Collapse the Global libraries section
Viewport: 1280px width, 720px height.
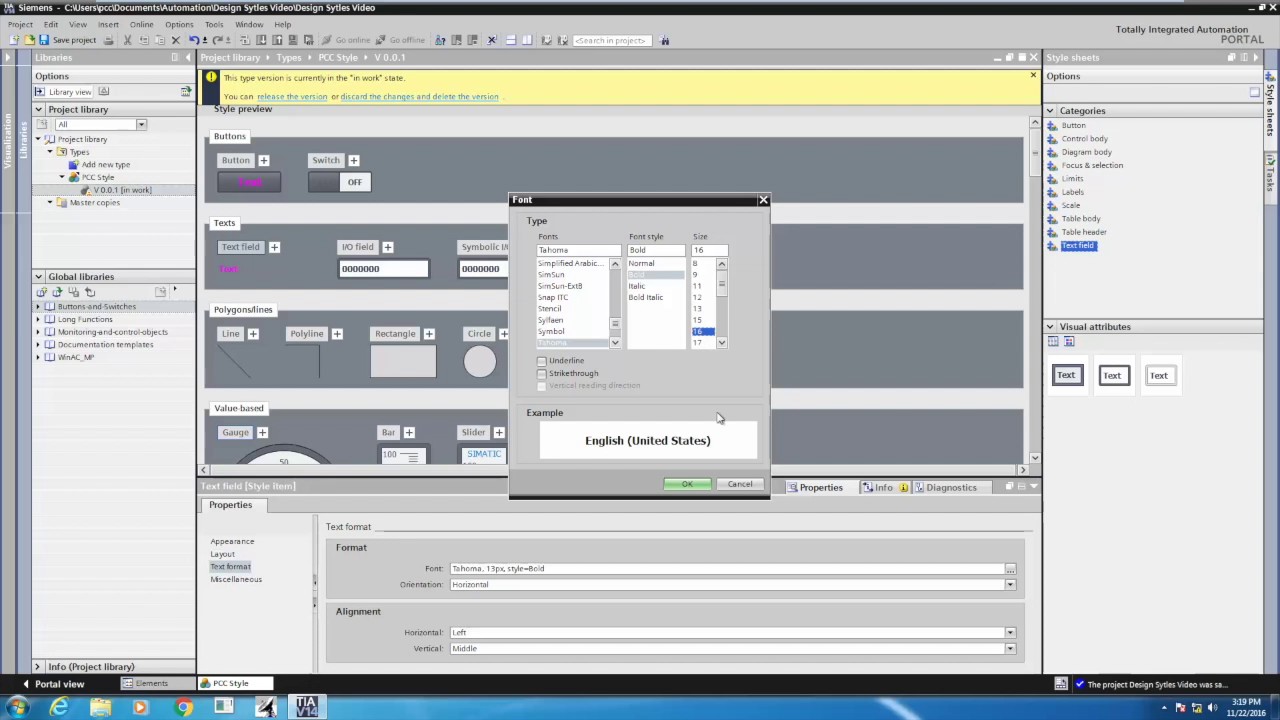click(x=39, y=276)
